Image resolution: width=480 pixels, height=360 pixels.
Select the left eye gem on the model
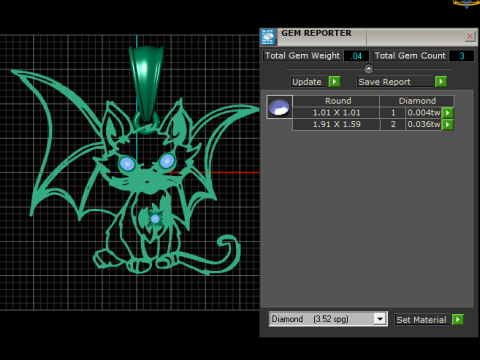click(127, 164)
